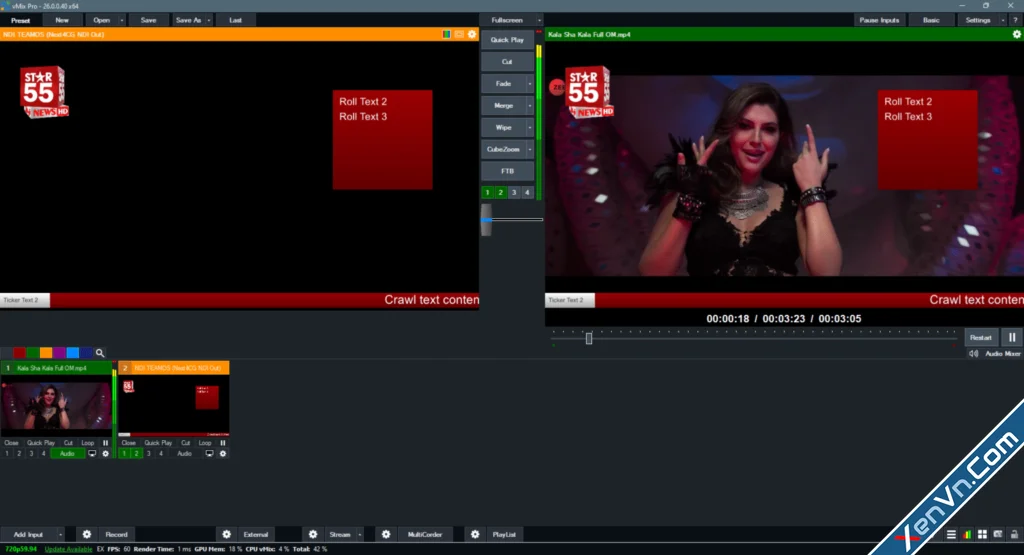Image resolution: width=1024 pixels, height=555 pixels.
Task: Open the list view icon in bottom bar
Action: 952,534
